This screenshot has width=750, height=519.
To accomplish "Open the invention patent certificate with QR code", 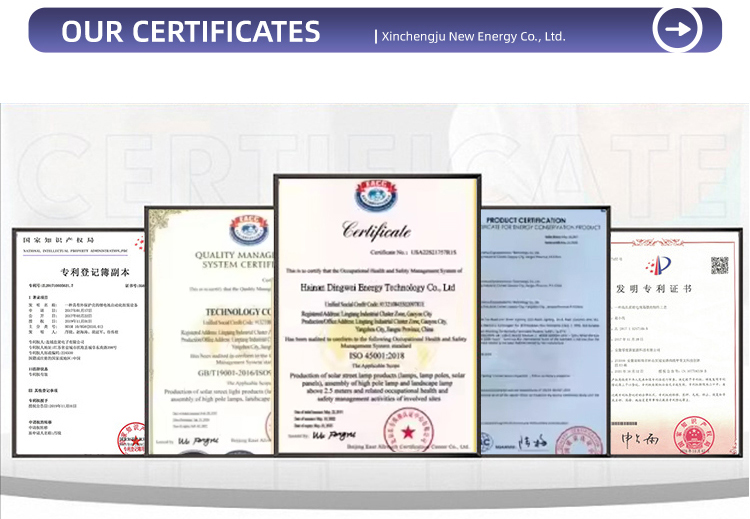I will (x=676, y=342).
